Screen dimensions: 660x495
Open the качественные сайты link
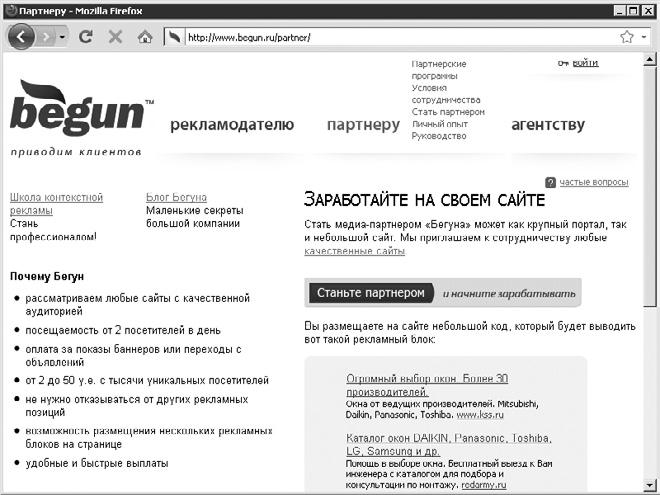(354, 251)
